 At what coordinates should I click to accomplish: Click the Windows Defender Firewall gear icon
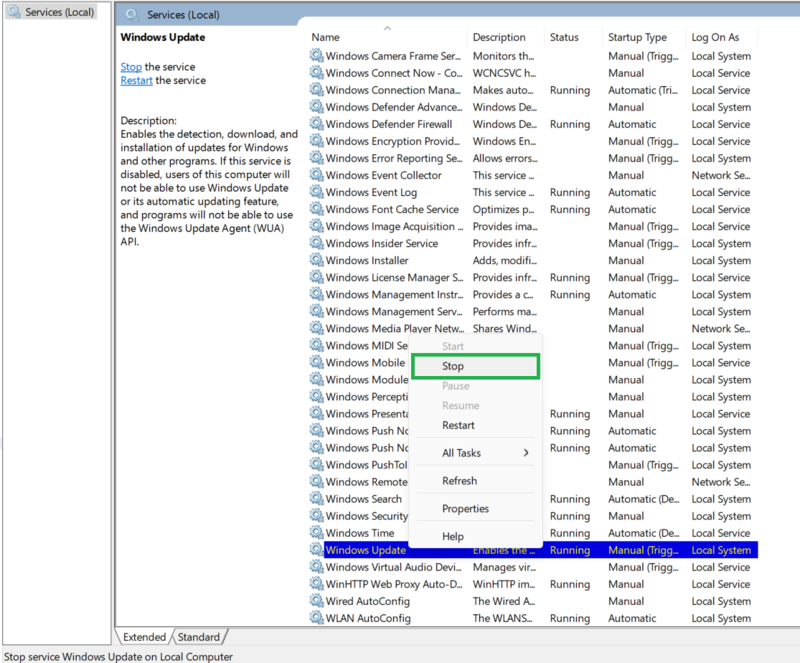[317, 125]
